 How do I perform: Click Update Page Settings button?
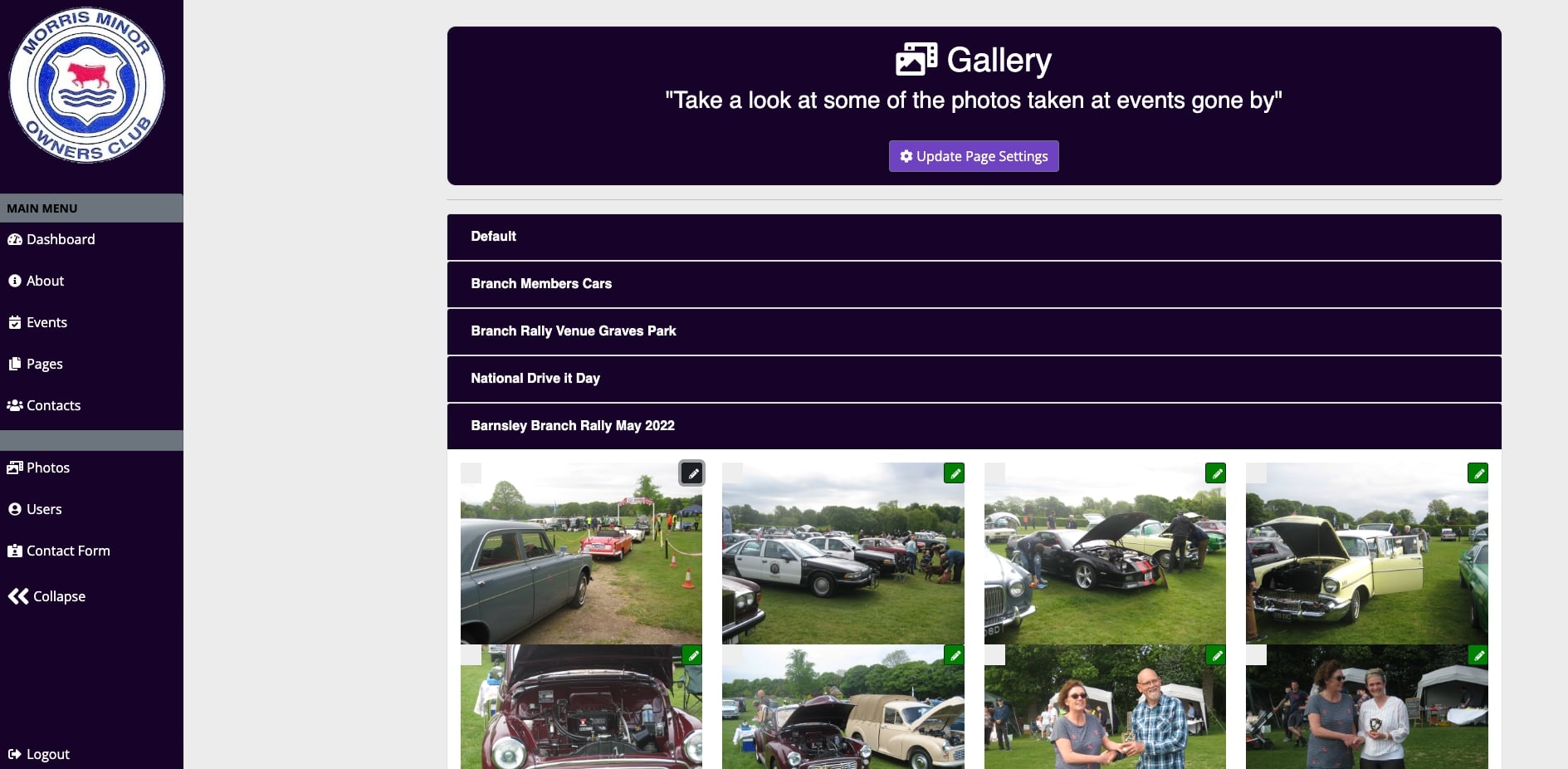click(x=974, y=156)
